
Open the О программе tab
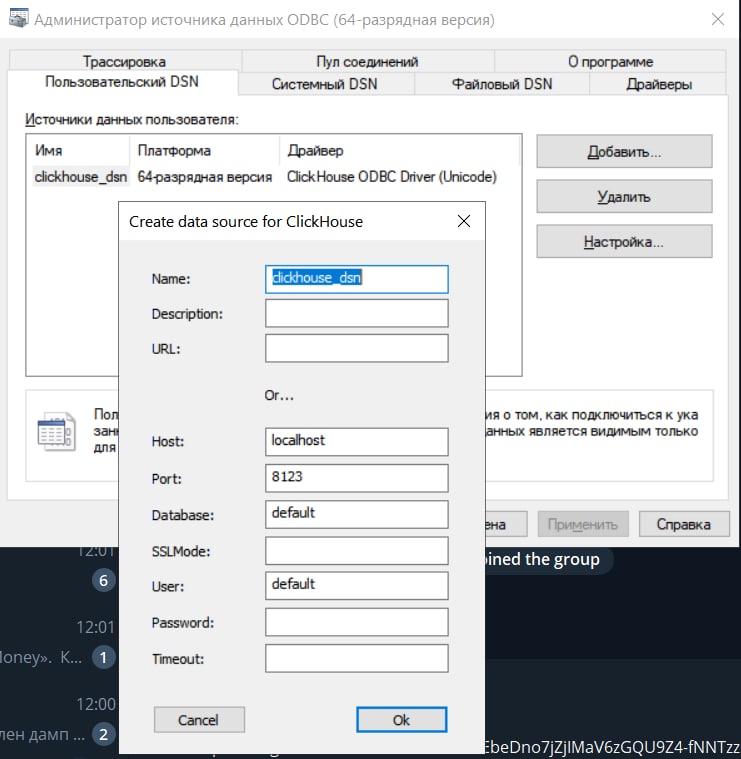tap(610, 61)
